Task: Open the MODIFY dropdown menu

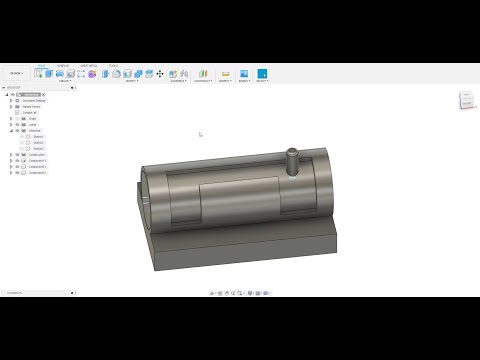Action: pyautogui.click(x=132, y=81)
